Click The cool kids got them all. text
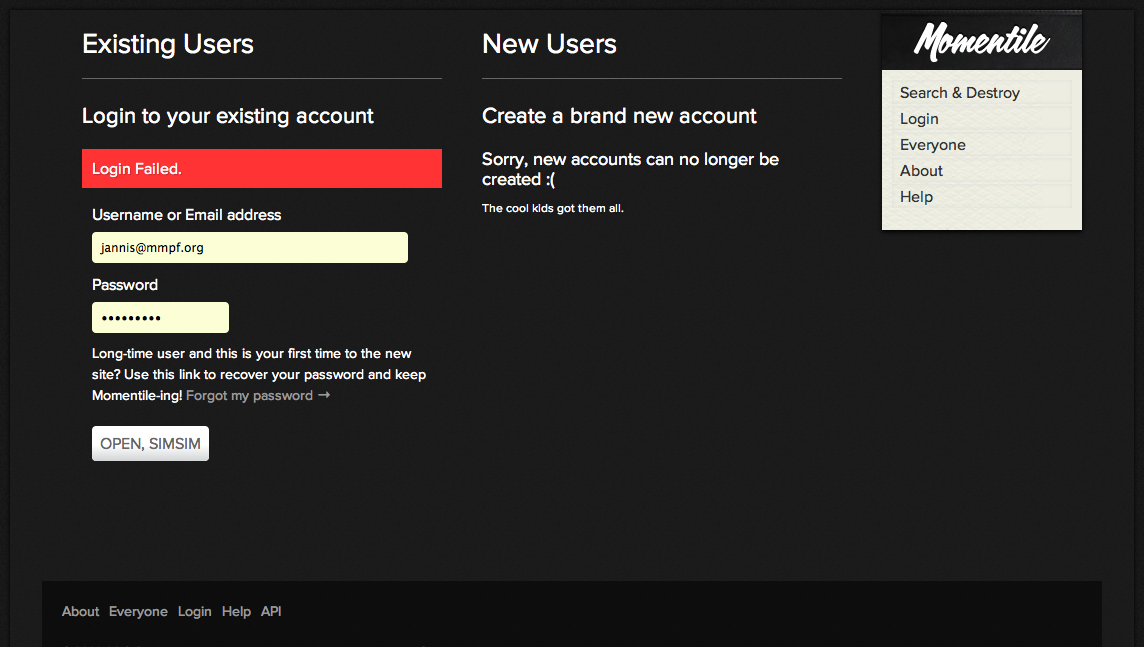Viewport: 1144px width, 647px height. click(x=553, y=209)
